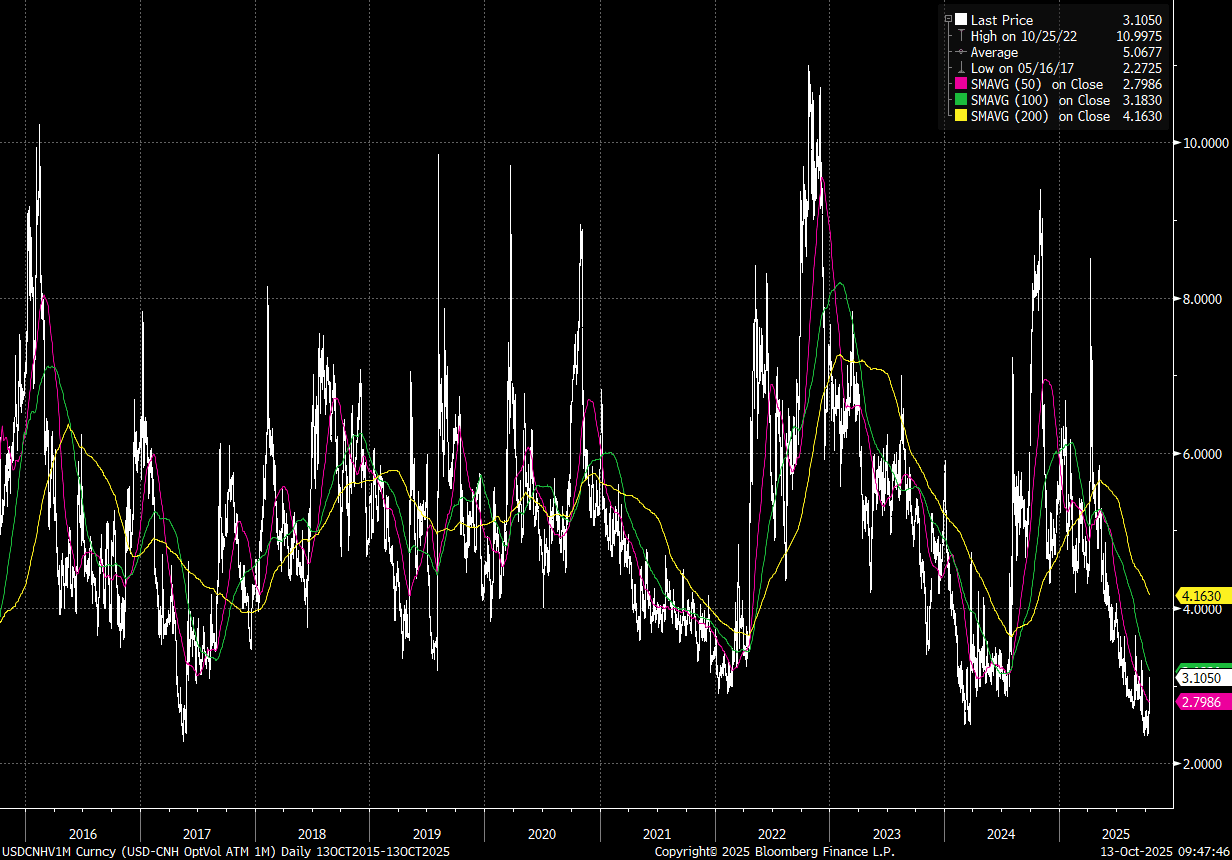Click the 13-Oct-2025 09:47:46 timestamp
This screenshot has height=860, width=1232.
pos(1164,851)
